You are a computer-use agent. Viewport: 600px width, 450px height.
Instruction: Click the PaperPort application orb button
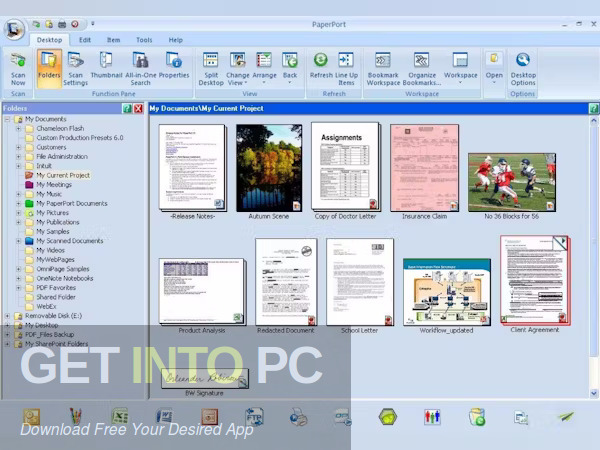pos(14,29)
